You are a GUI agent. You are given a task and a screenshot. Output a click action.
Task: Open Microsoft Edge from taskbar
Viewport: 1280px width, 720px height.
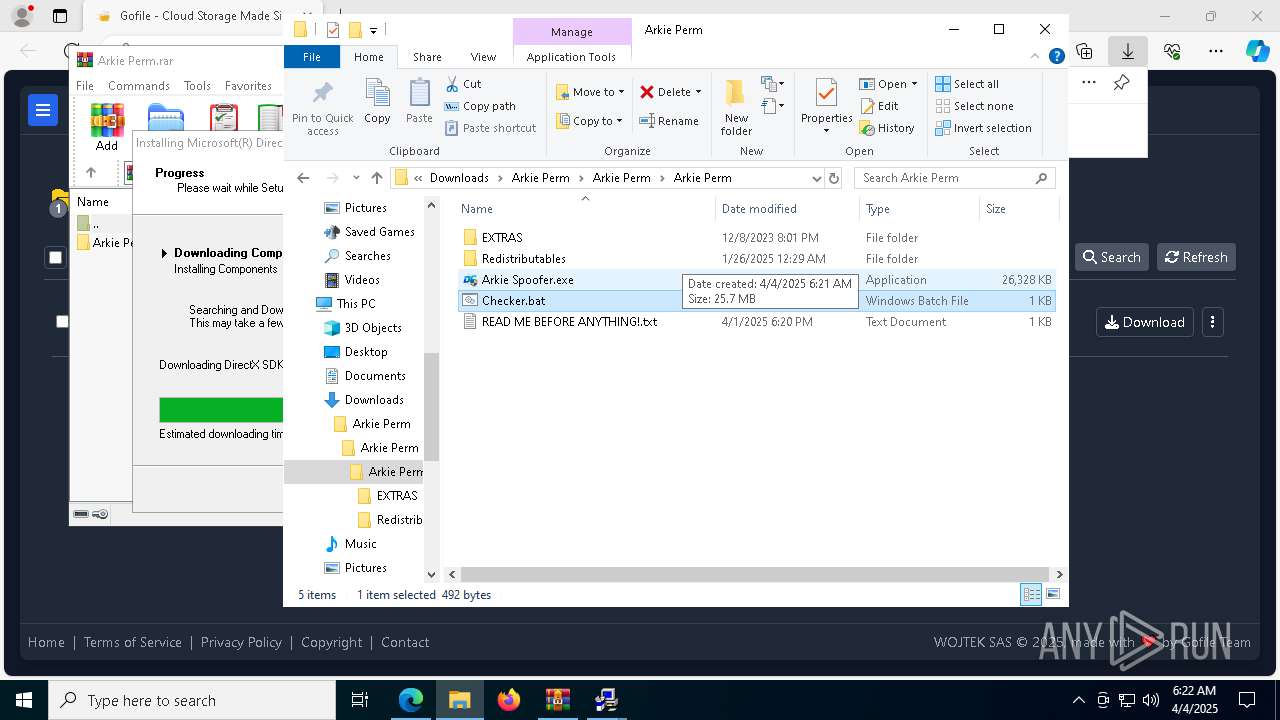411,700
